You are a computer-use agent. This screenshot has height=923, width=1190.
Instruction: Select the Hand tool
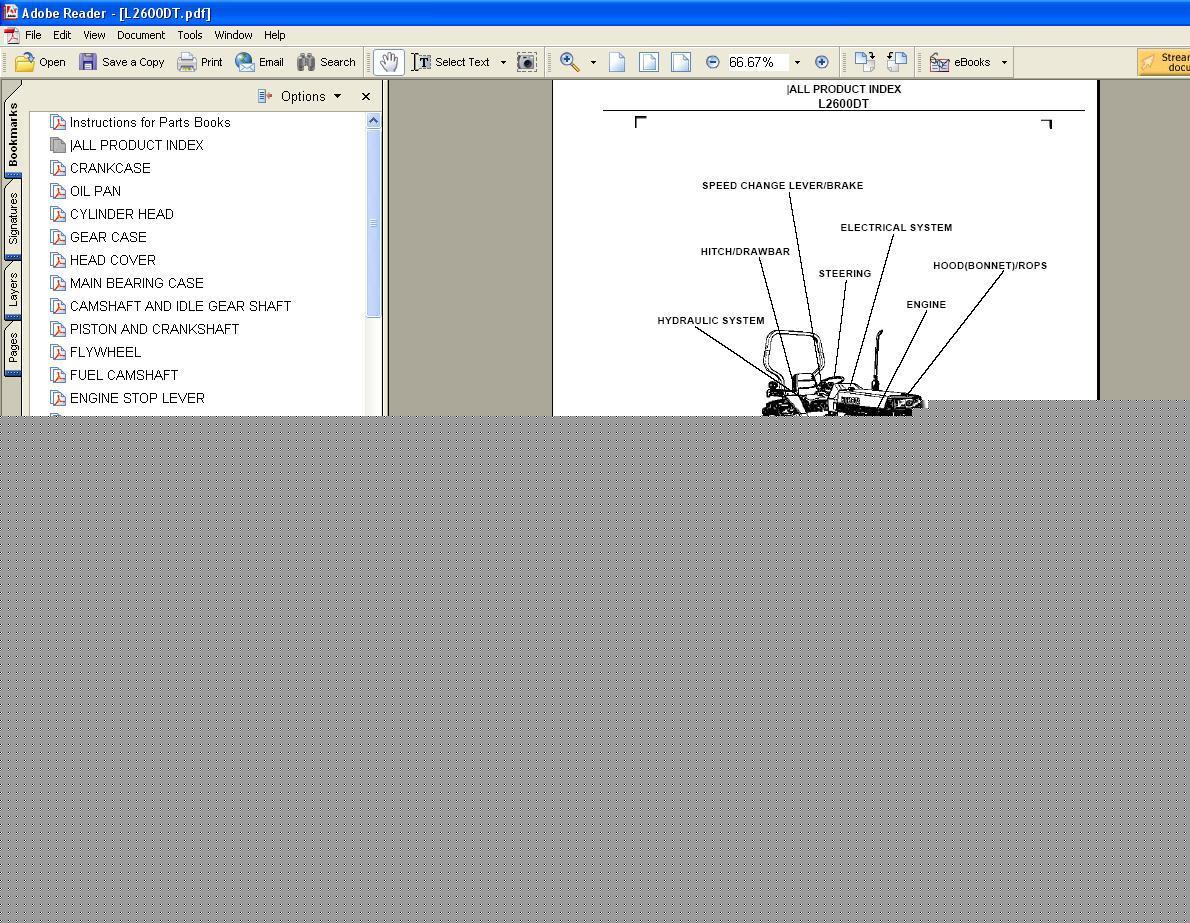[x=389, y=62]
